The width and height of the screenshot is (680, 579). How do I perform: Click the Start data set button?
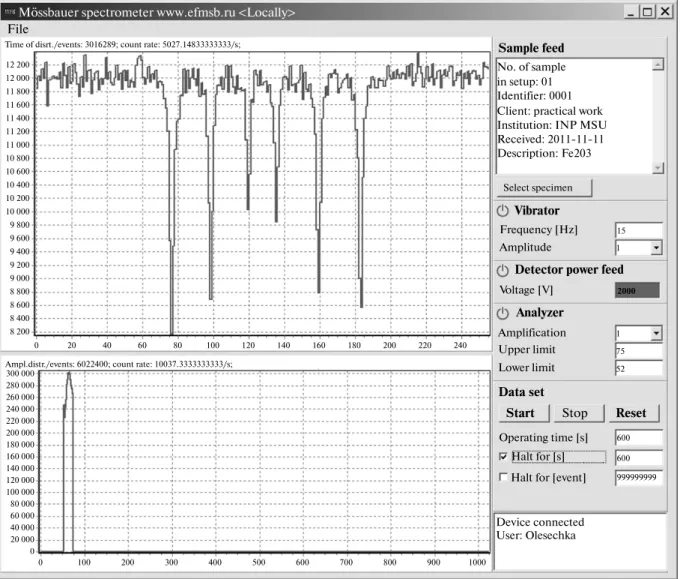(524, 413)
